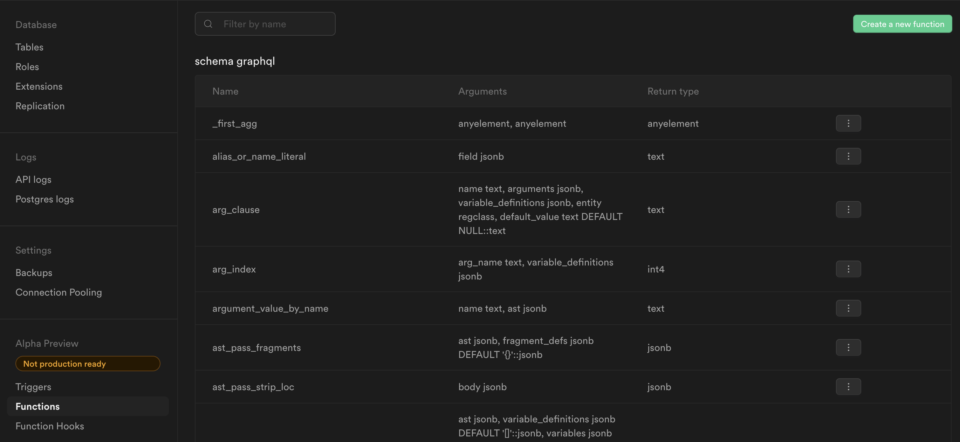Open ast_pass_strip_loc three-dot menu

(x=848, y=387)
